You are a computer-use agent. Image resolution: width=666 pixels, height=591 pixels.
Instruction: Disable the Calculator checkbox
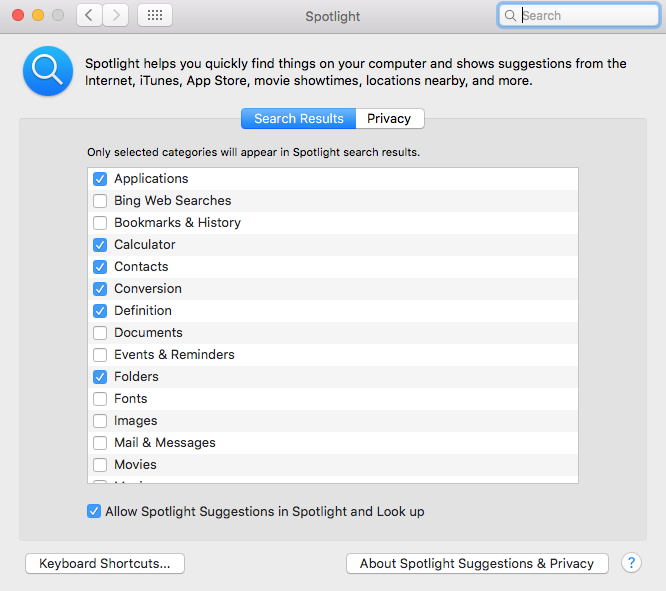pos(100,245)
